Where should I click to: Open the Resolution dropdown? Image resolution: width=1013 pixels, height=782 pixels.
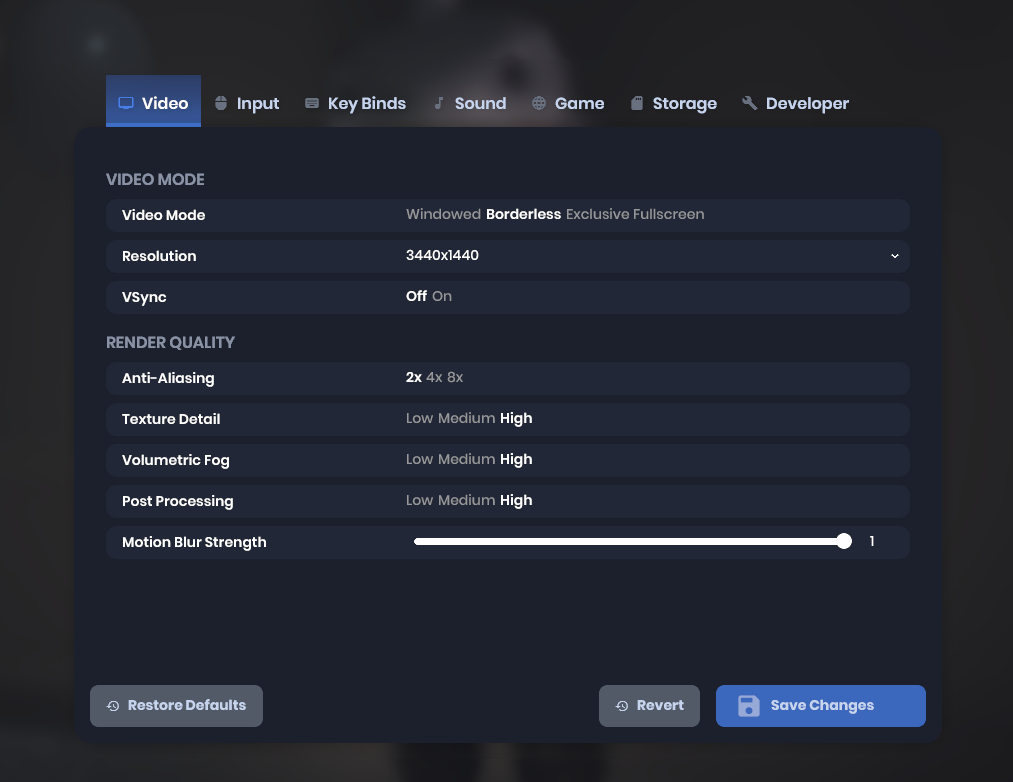click(650, 256)
